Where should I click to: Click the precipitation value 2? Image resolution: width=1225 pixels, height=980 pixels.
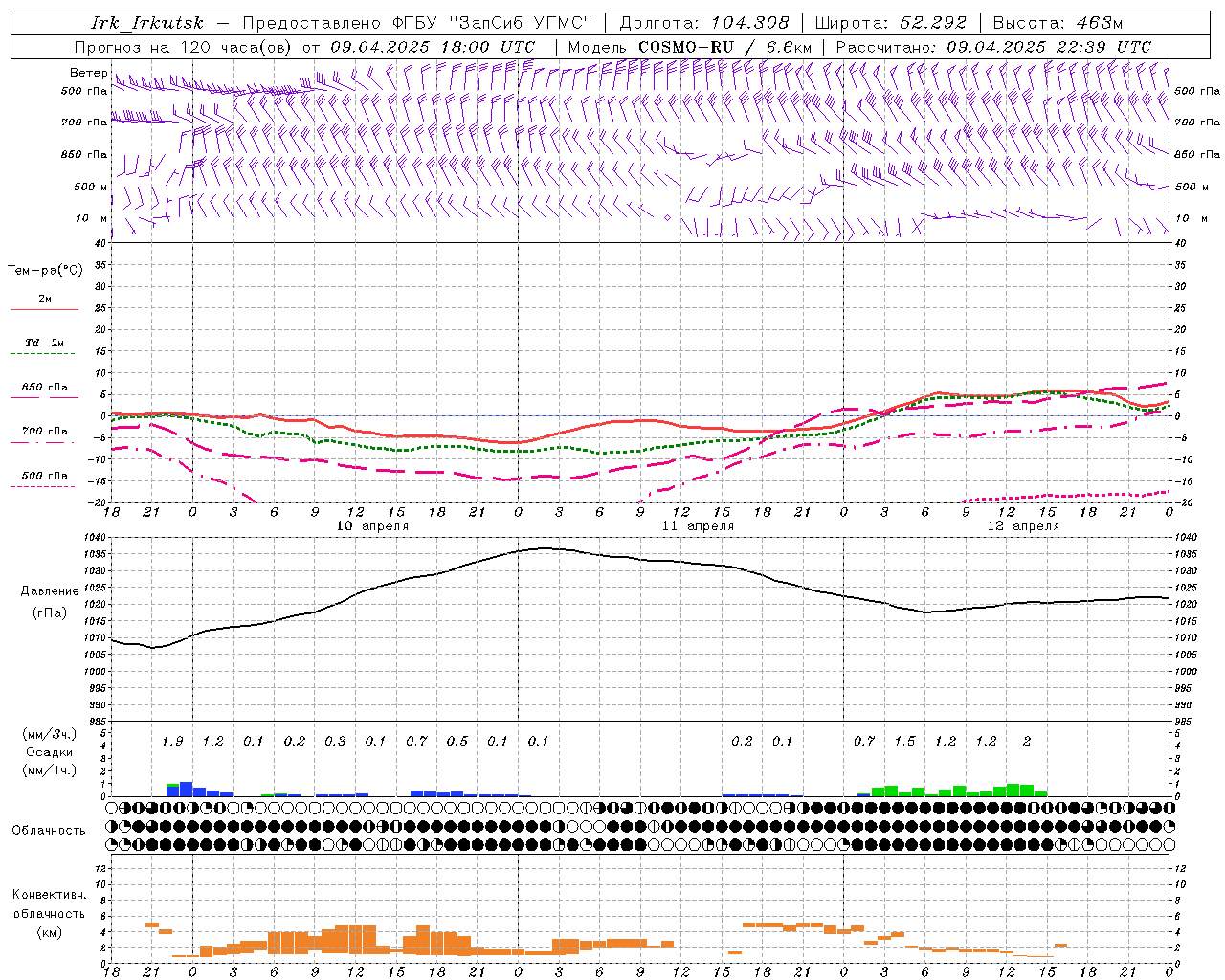1027,742
